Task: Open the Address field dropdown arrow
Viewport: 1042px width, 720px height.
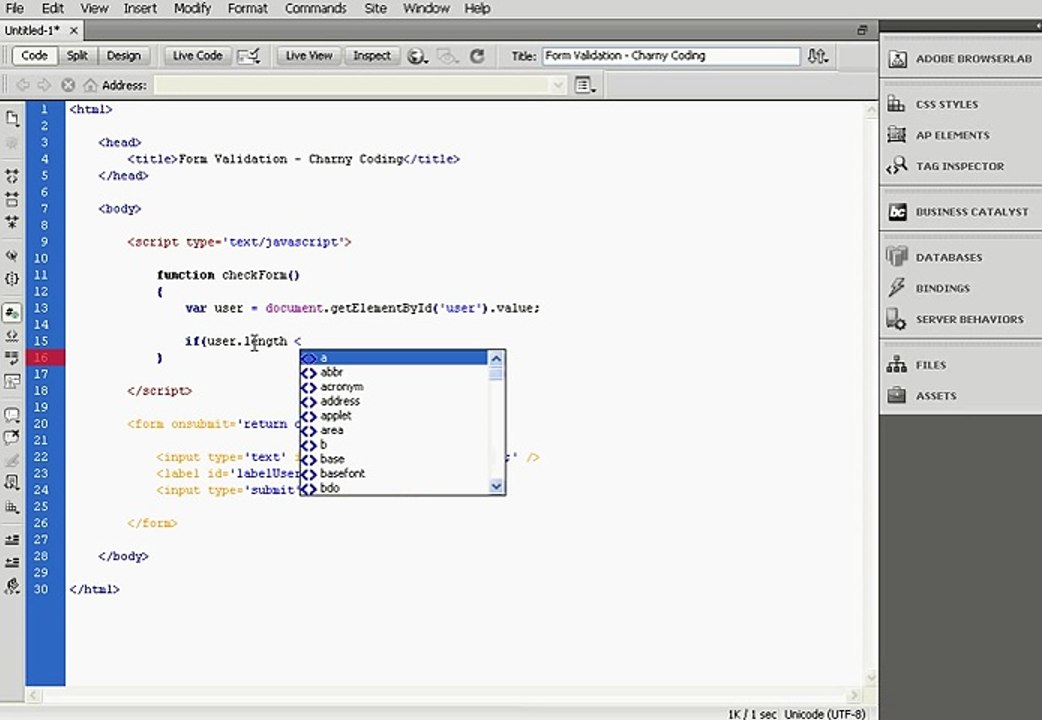Action: [558, 85]
